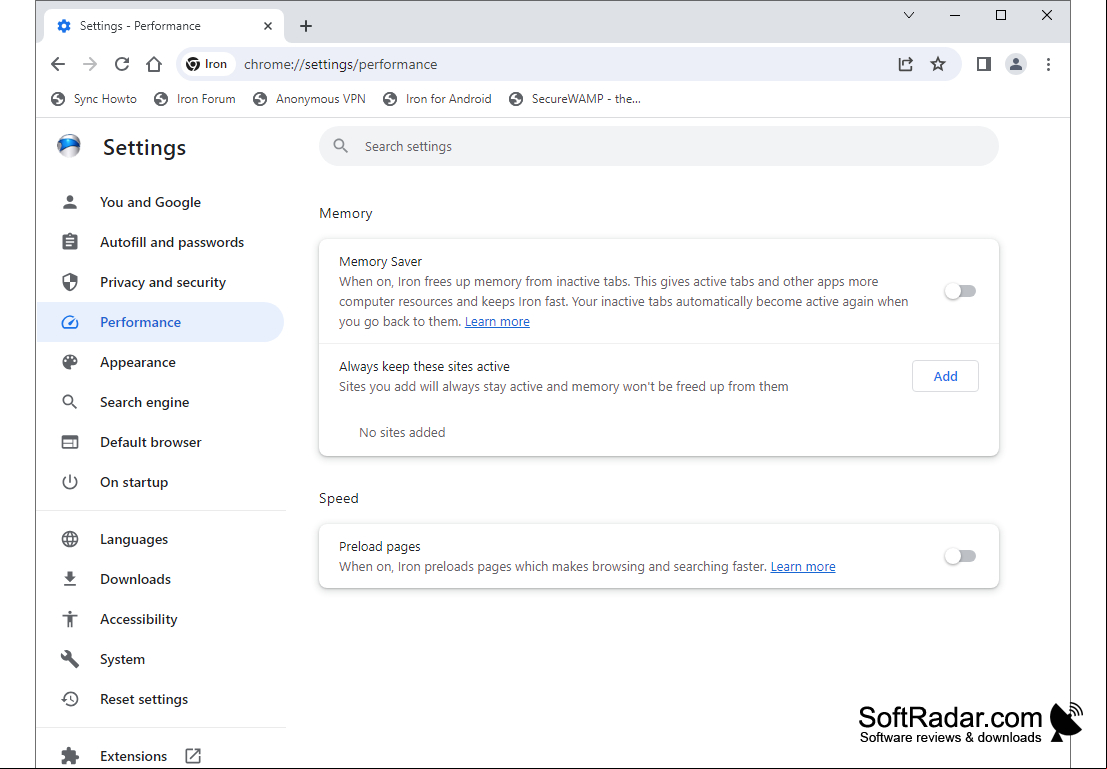This screenshot has width=1107, height=769.
Task: Open You and Google settings
Action: (x=161, y=202)
